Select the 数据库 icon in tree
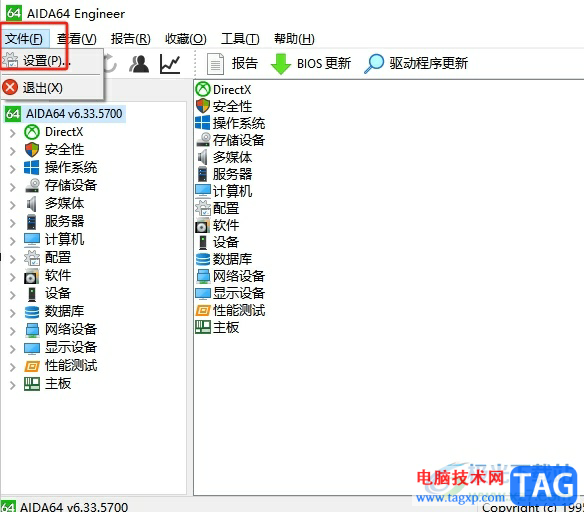Viewport: 584px width, 512px height. [x=32, y=312]
